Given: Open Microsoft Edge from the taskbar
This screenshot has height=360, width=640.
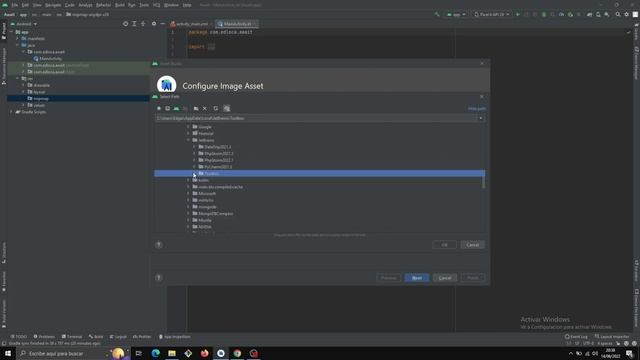Looking at the screenshot, I should point(156,353).
